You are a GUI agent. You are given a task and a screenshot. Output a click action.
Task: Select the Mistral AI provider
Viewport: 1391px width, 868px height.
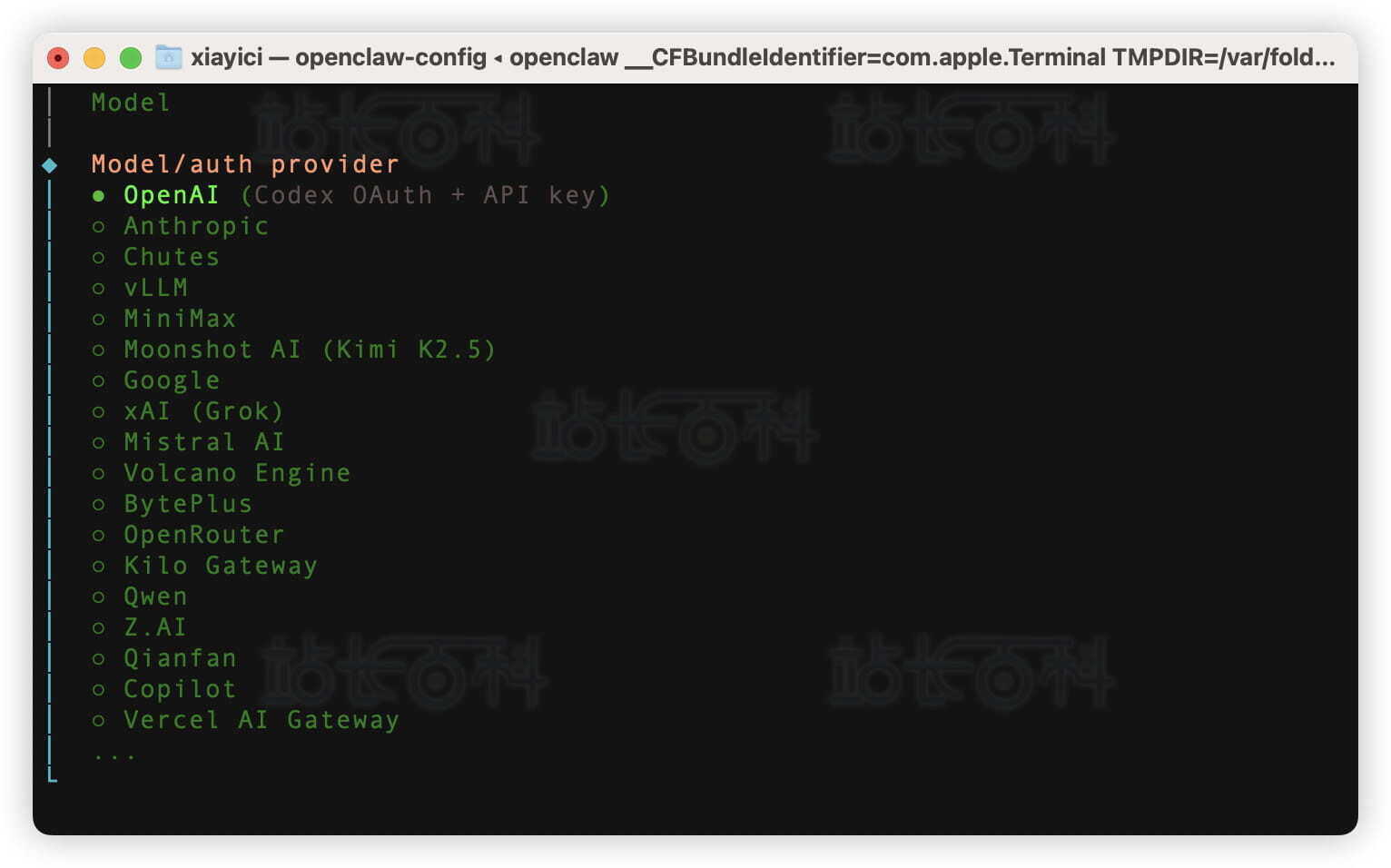(187, 442)
